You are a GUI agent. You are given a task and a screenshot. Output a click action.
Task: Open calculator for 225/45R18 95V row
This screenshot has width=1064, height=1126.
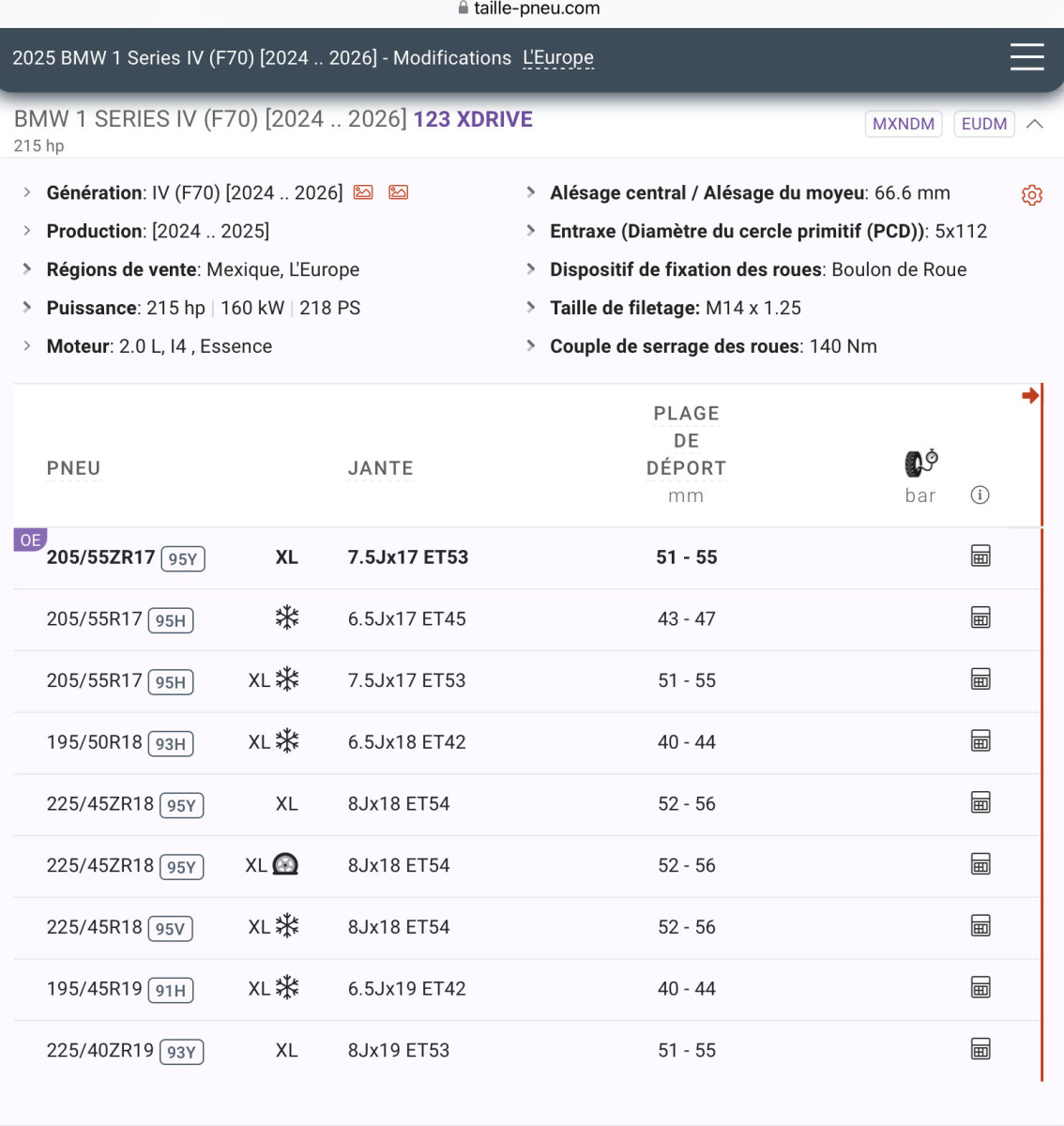point(980,926)
